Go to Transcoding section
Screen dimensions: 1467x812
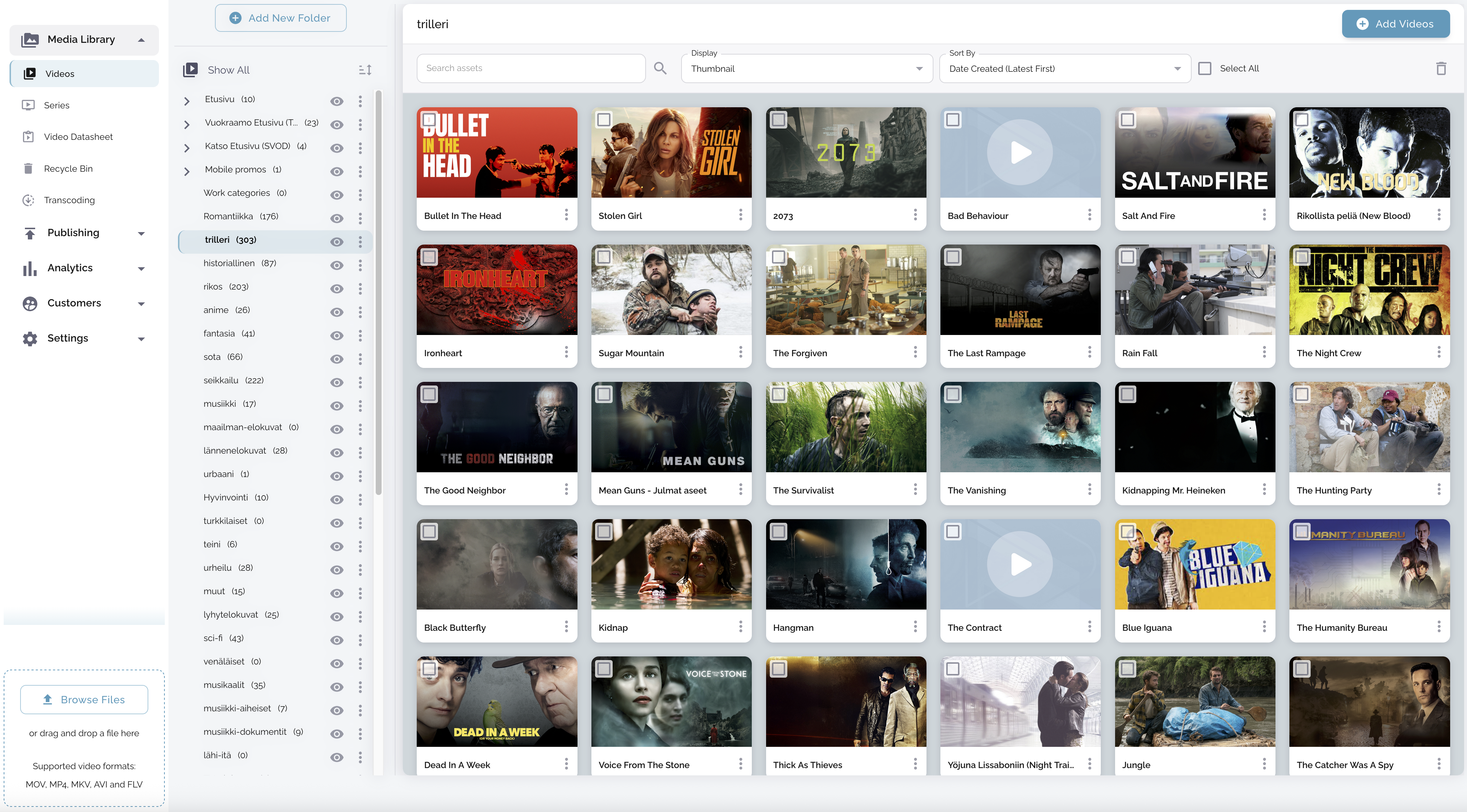(69, 200)
